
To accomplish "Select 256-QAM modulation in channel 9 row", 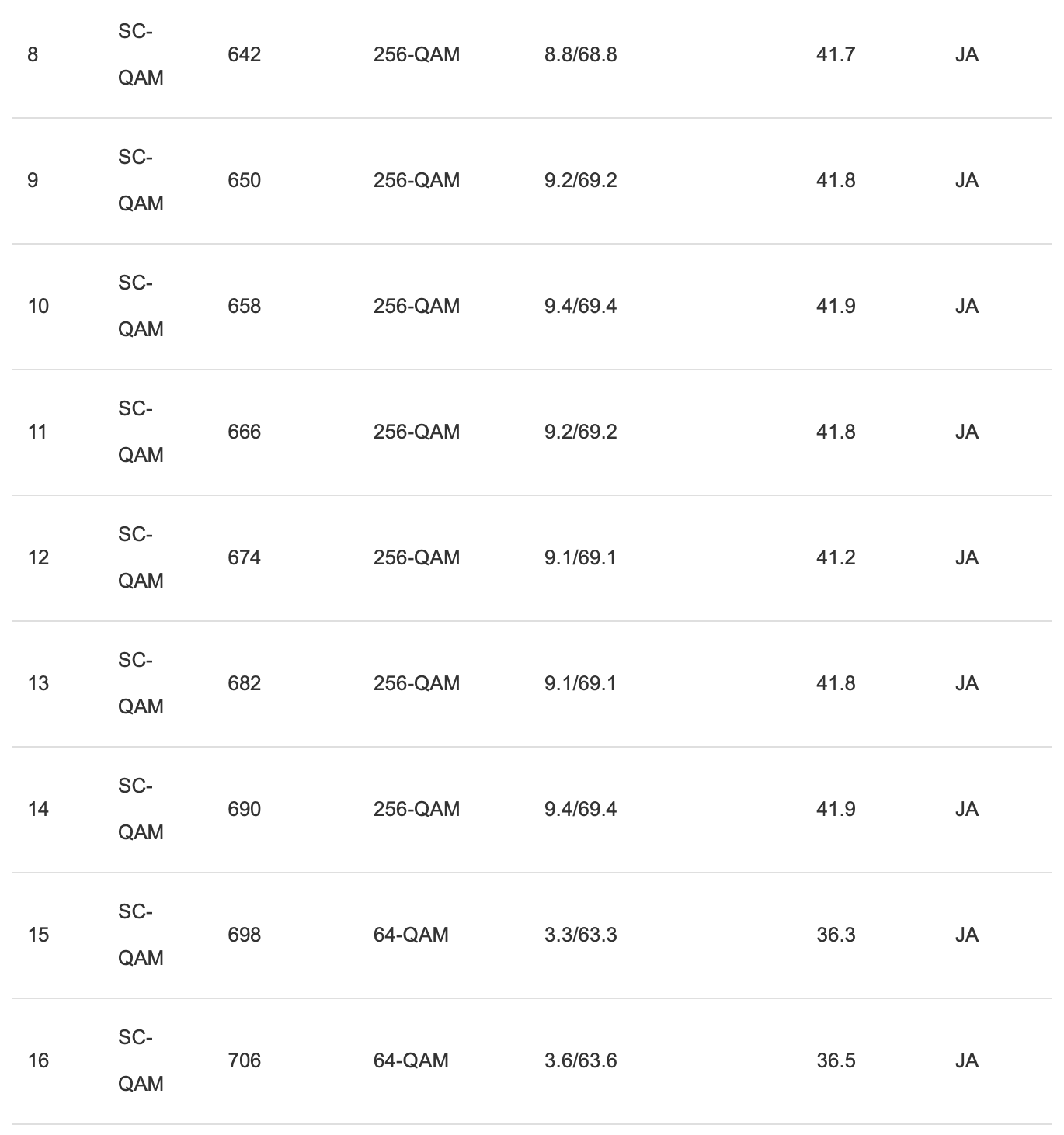I will (x=416, y=180).
